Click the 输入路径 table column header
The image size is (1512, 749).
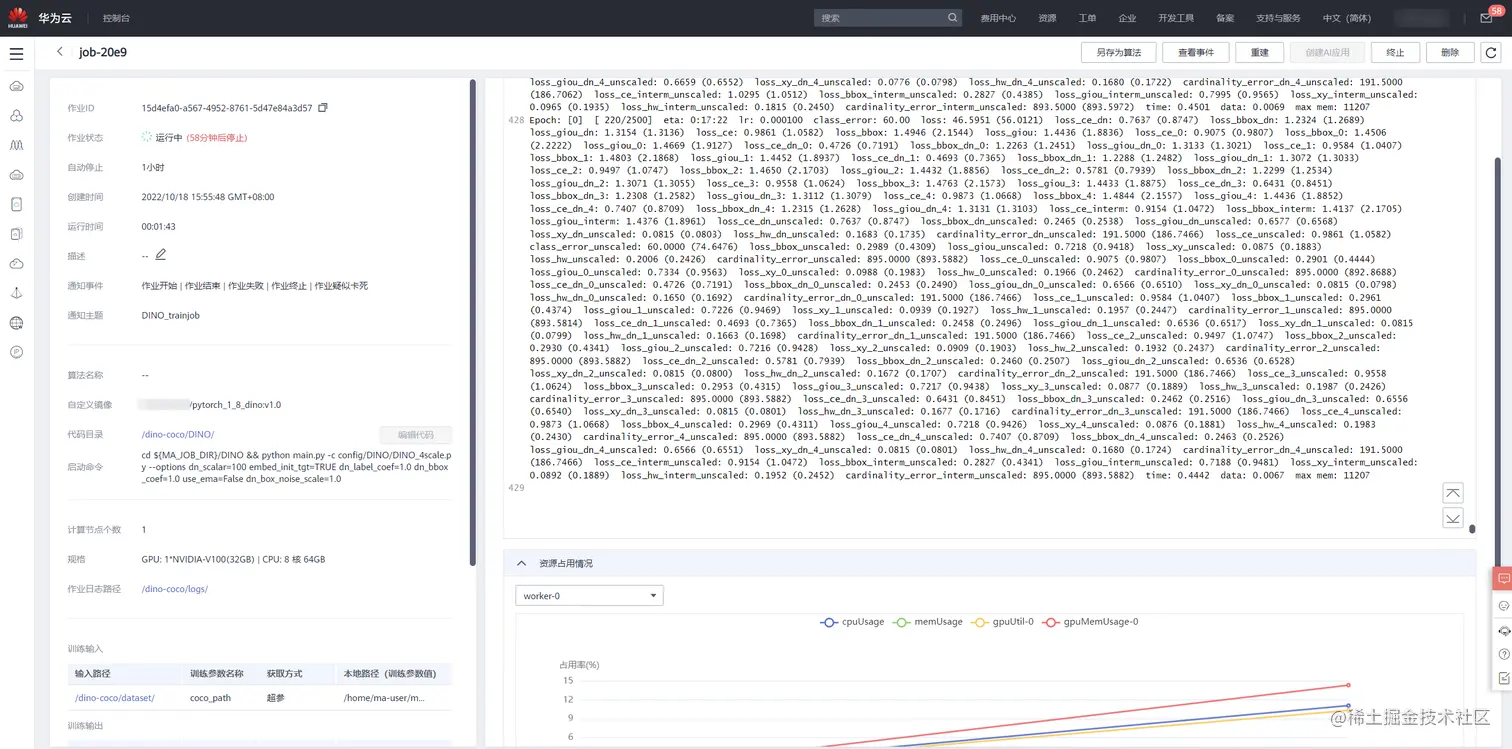click(92, 674)
